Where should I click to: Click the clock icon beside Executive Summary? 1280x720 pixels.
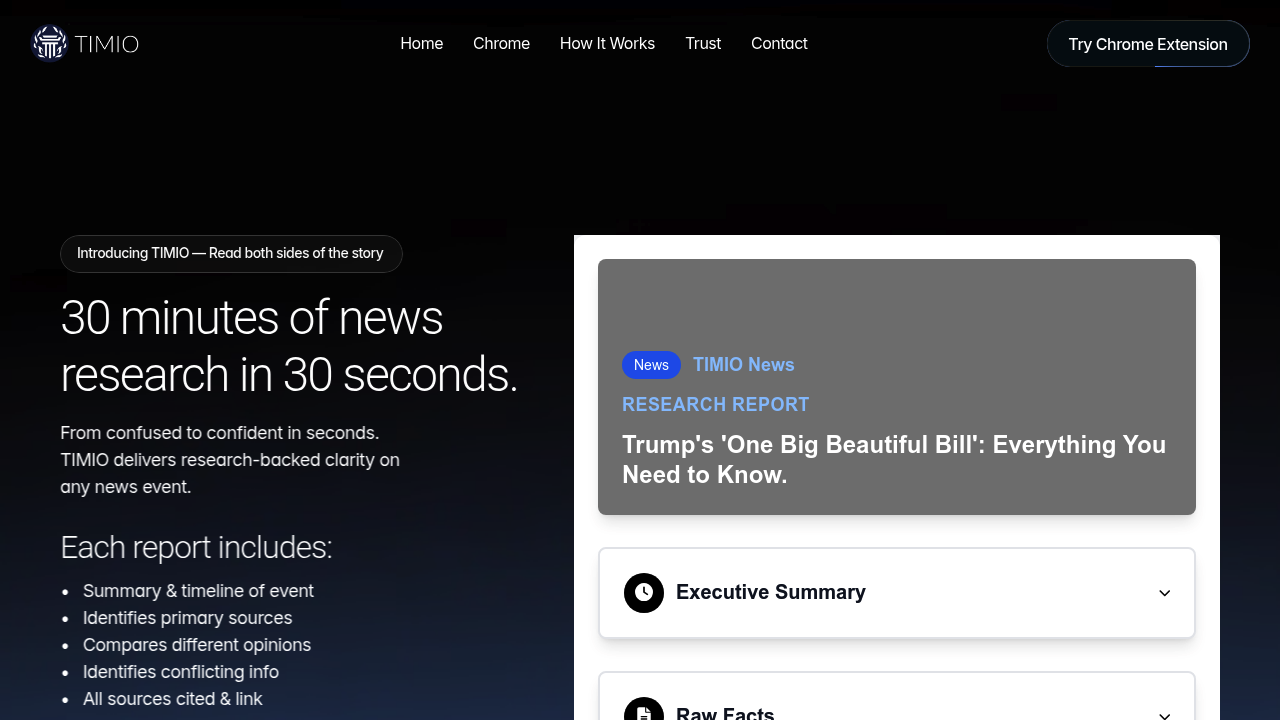click(644, 592)
